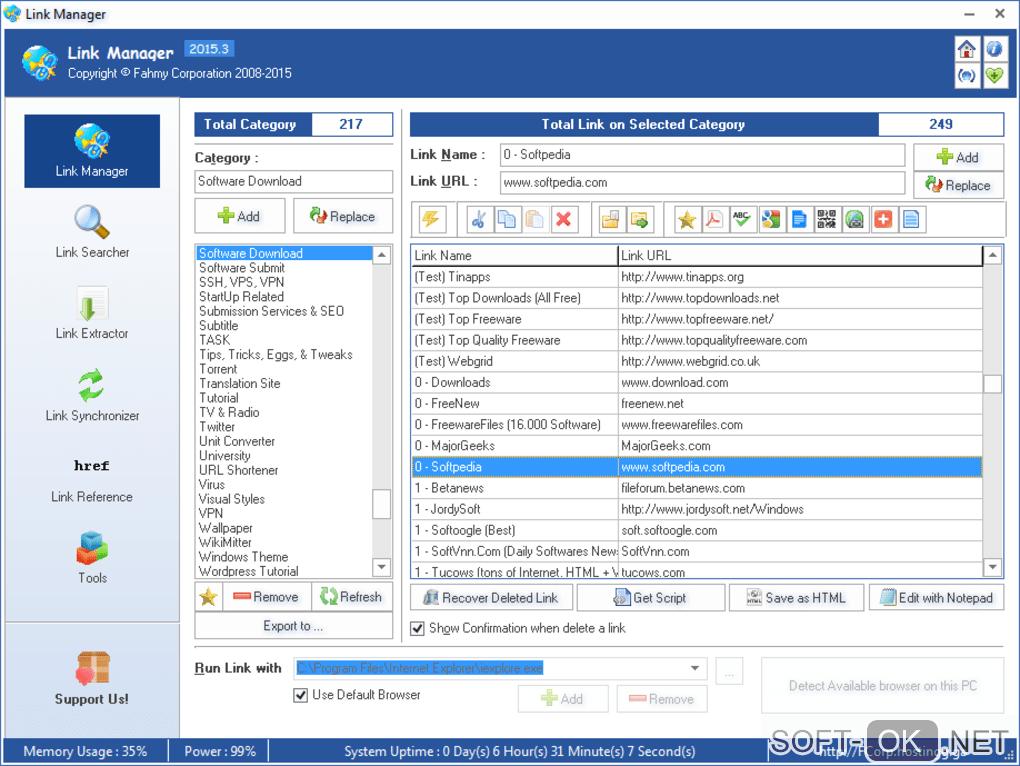Click the Export to ... button

(x=293, y=626)
